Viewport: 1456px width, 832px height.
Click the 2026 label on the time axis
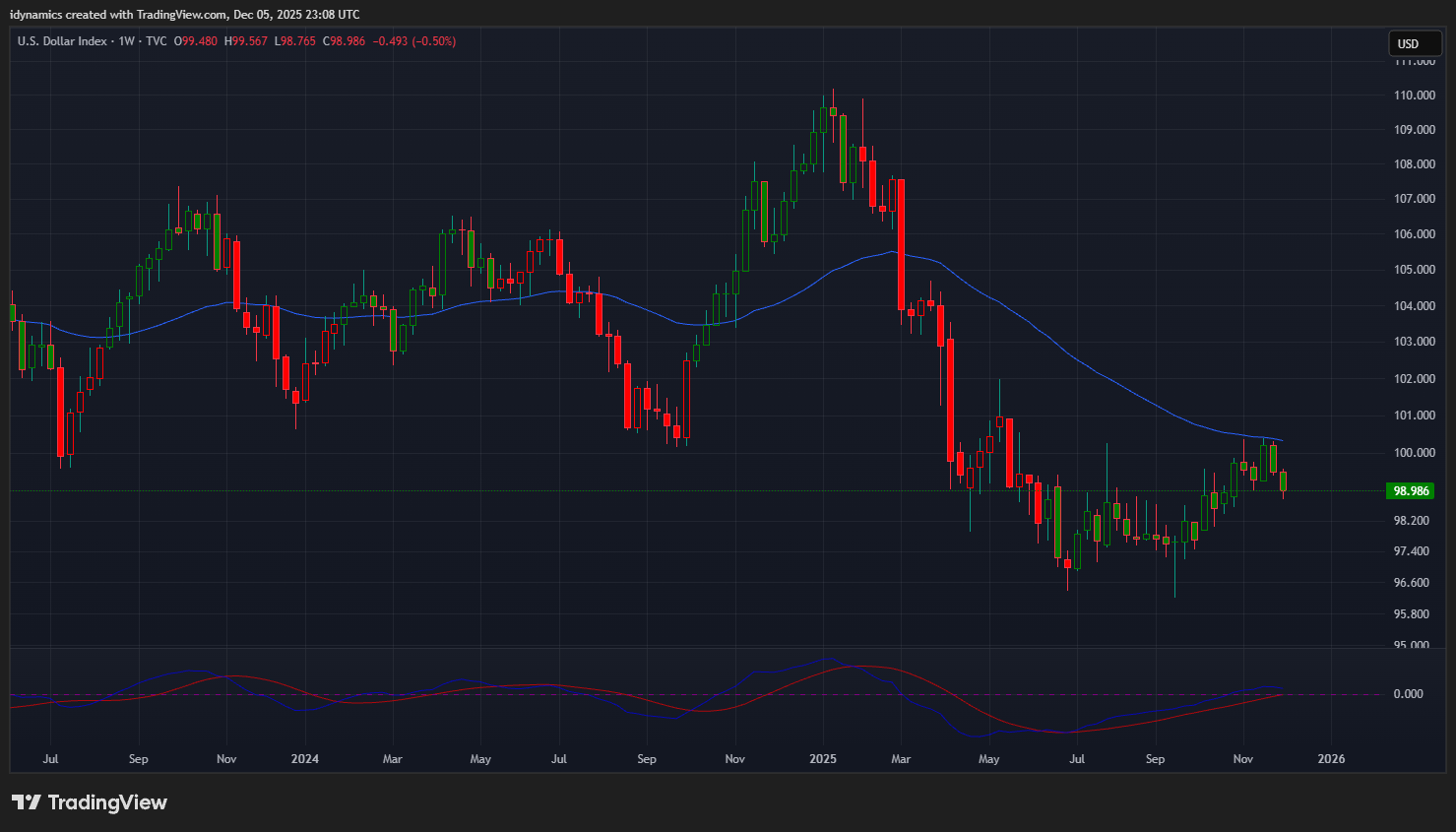tap(1330, 759)
